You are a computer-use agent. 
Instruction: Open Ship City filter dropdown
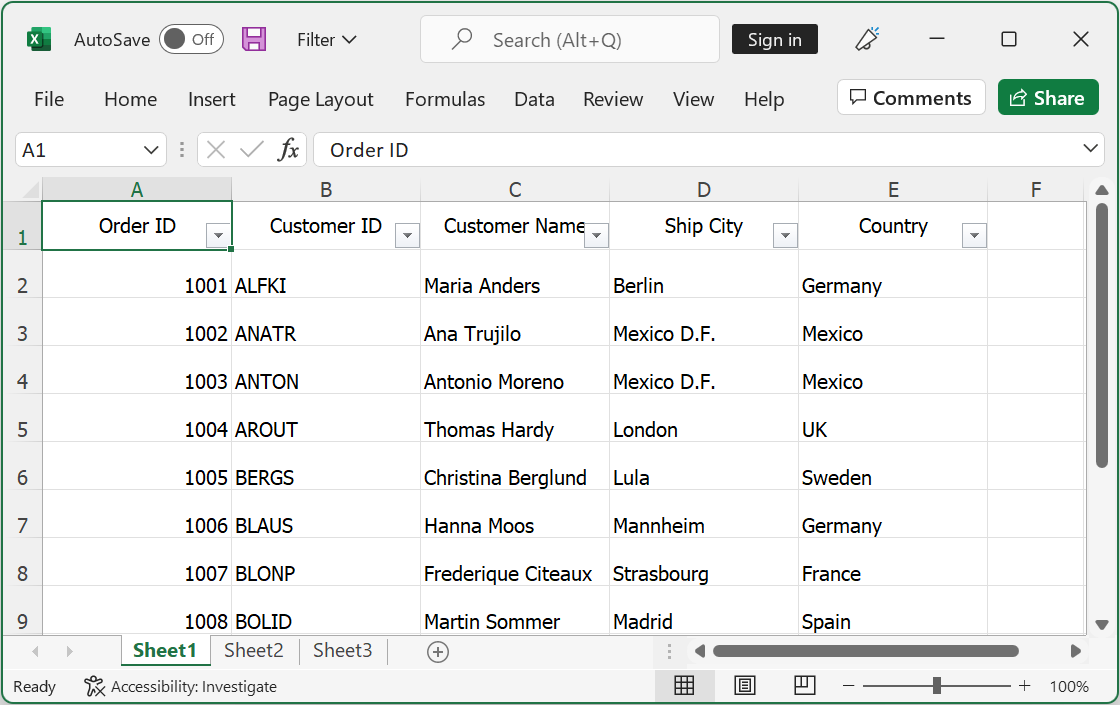pyautogui.click(x=785, y=235)
